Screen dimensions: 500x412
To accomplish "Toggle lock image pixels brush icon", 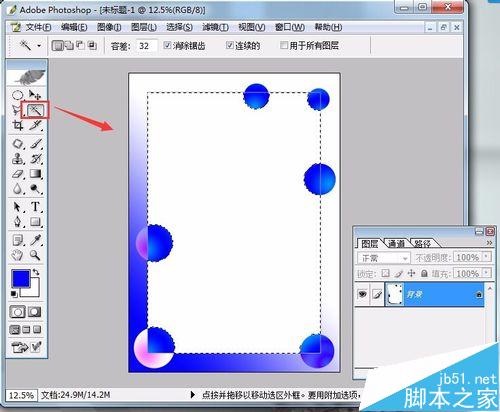I will 399,273.
